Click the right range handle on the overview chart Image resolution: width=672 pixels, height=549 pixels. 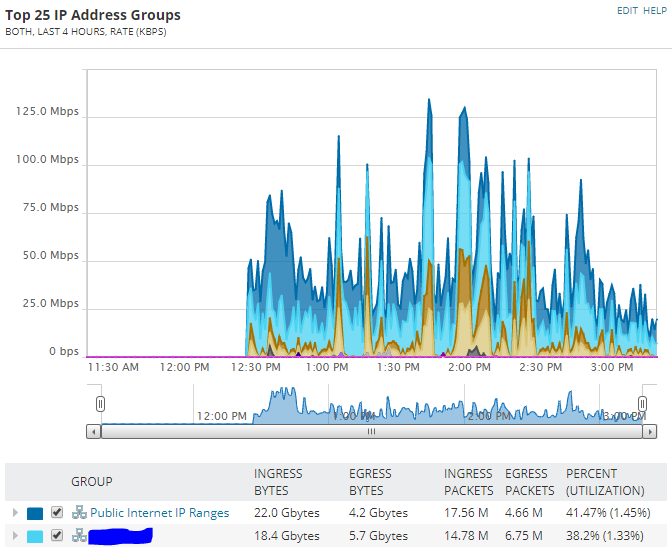(x=642, y=404)
